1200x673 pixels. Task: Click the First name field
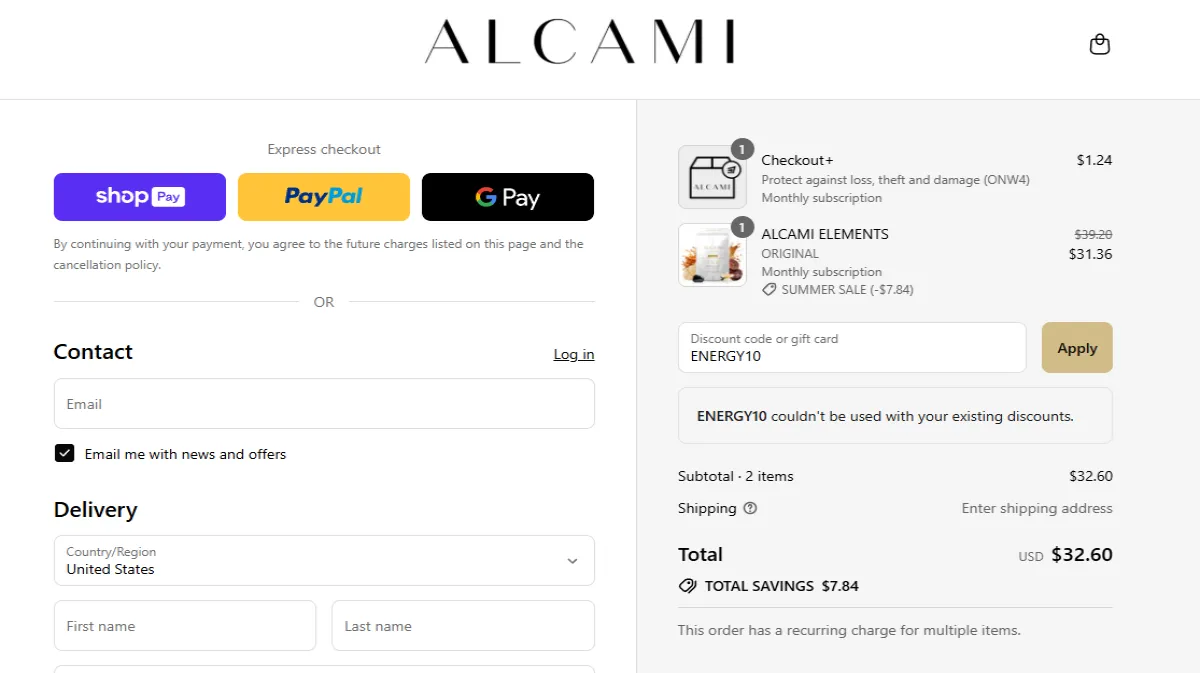click(185, 626)
